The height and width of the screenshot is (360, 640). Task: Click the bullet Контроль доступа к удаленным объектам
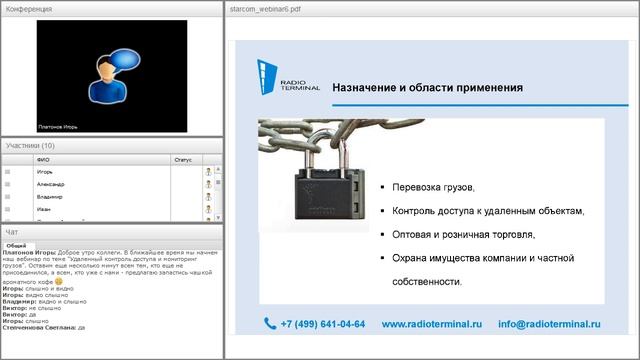coord(488,211)
